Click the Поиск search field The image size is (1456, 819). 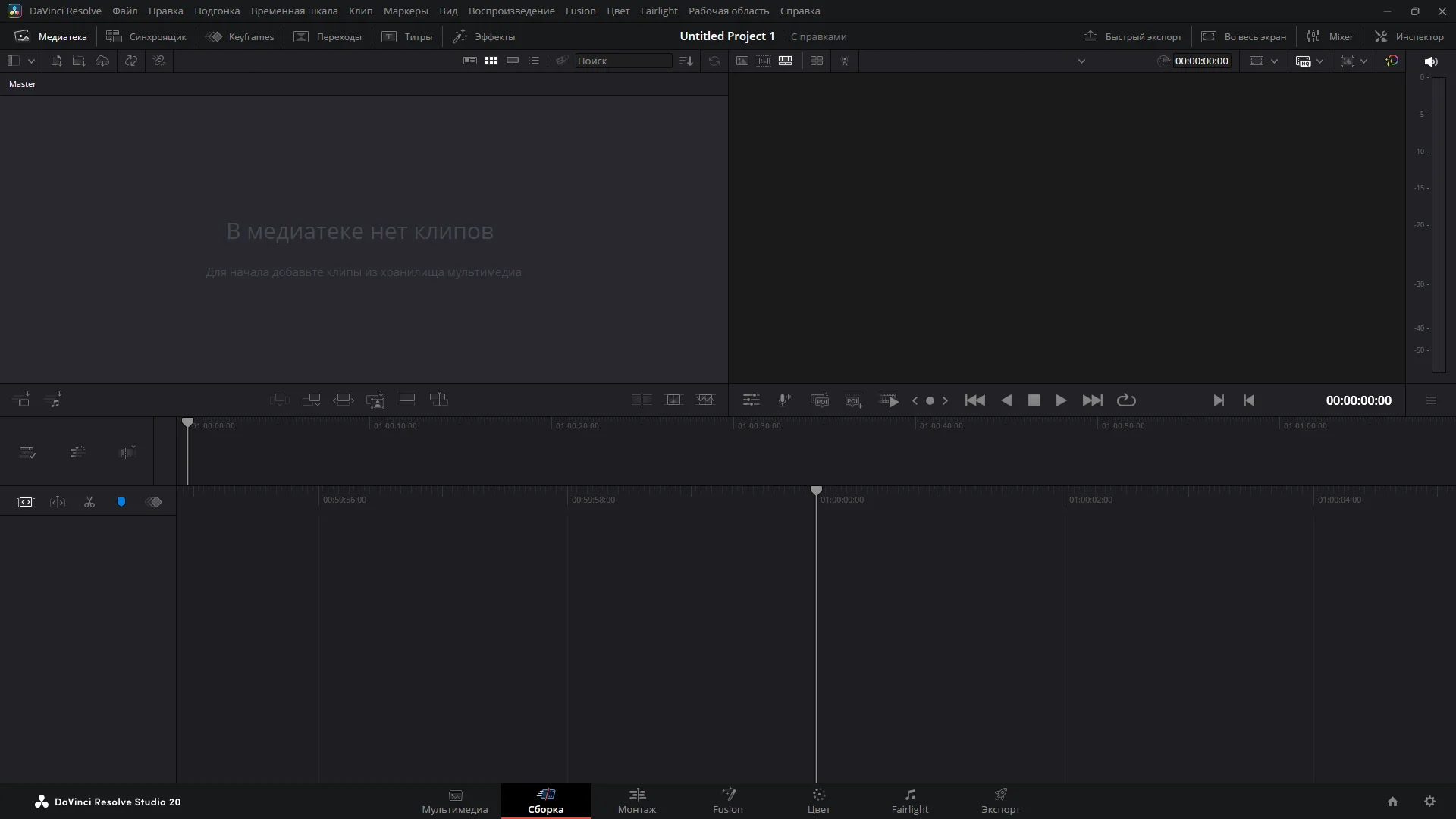pos(623,61)
